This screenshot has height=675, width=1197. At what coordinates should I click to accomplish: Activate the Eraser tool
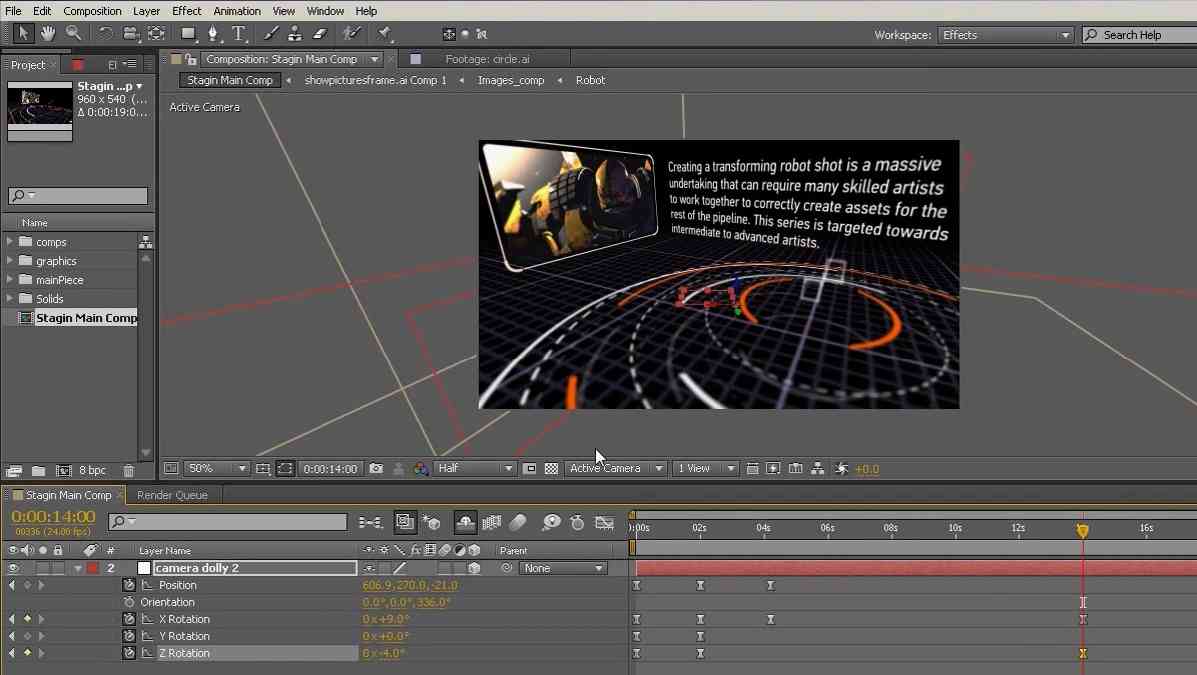pyautogui.click(x=320, y=34)
